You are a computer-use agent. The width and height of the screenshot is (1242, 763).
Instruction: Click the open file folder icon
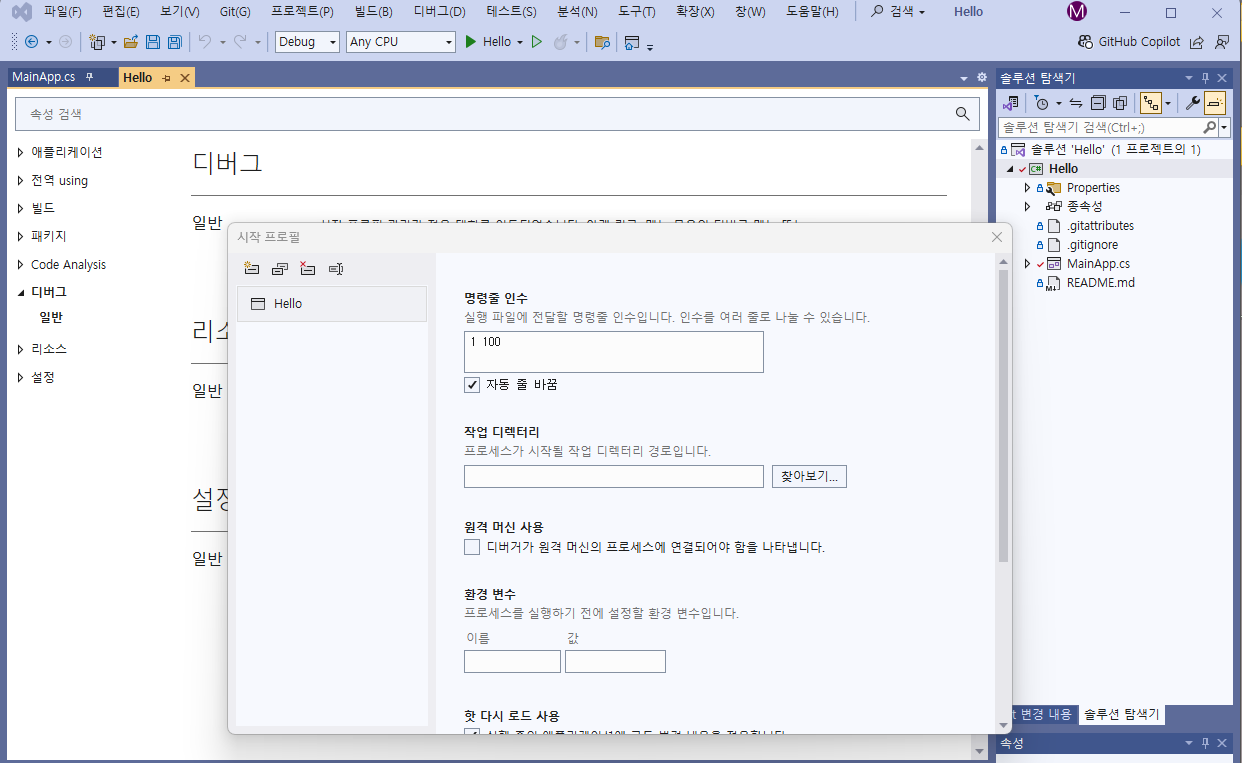pyautogui.click(x=130, y=42)
